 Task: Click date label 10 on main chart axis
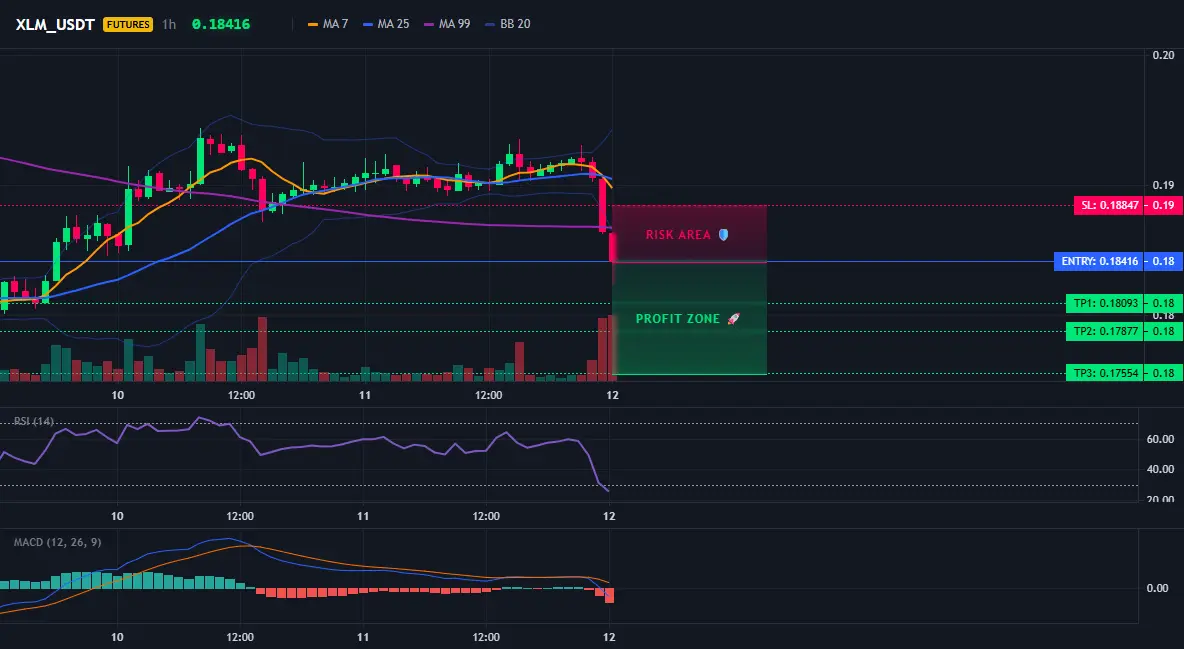pyautogui.click(x=117, y=395)
